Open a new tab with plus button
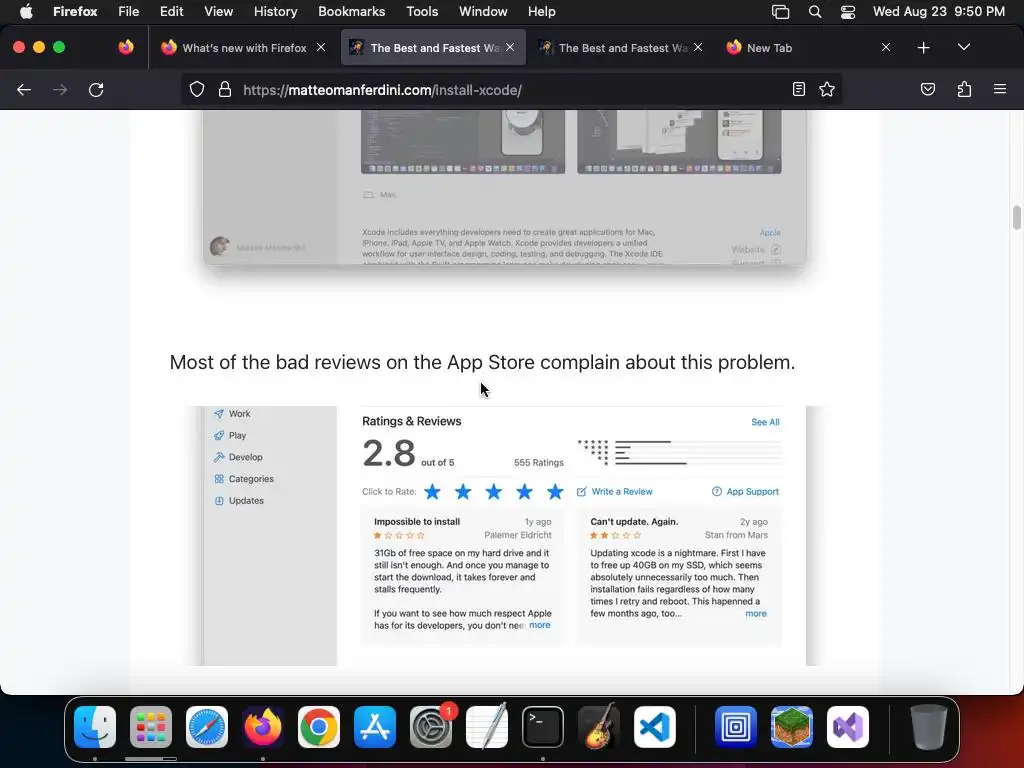This screenshot has width=1024, height=768. click(x=923, y=48)
